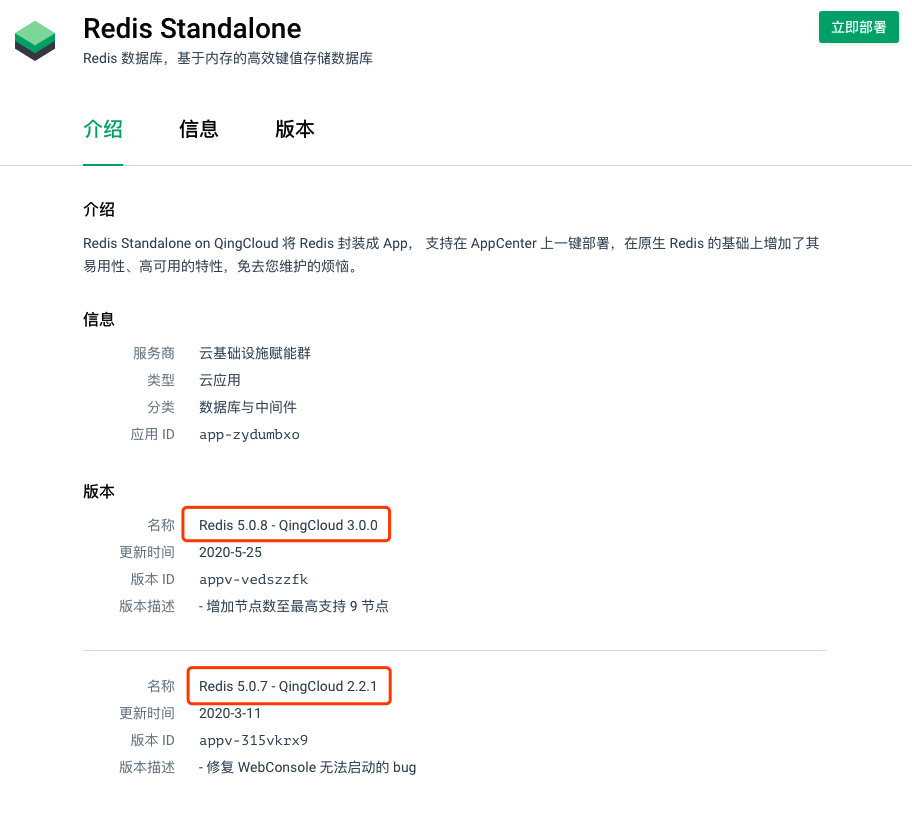Click the 版本 section heading
912x816 pixels.
click(99, 491)
